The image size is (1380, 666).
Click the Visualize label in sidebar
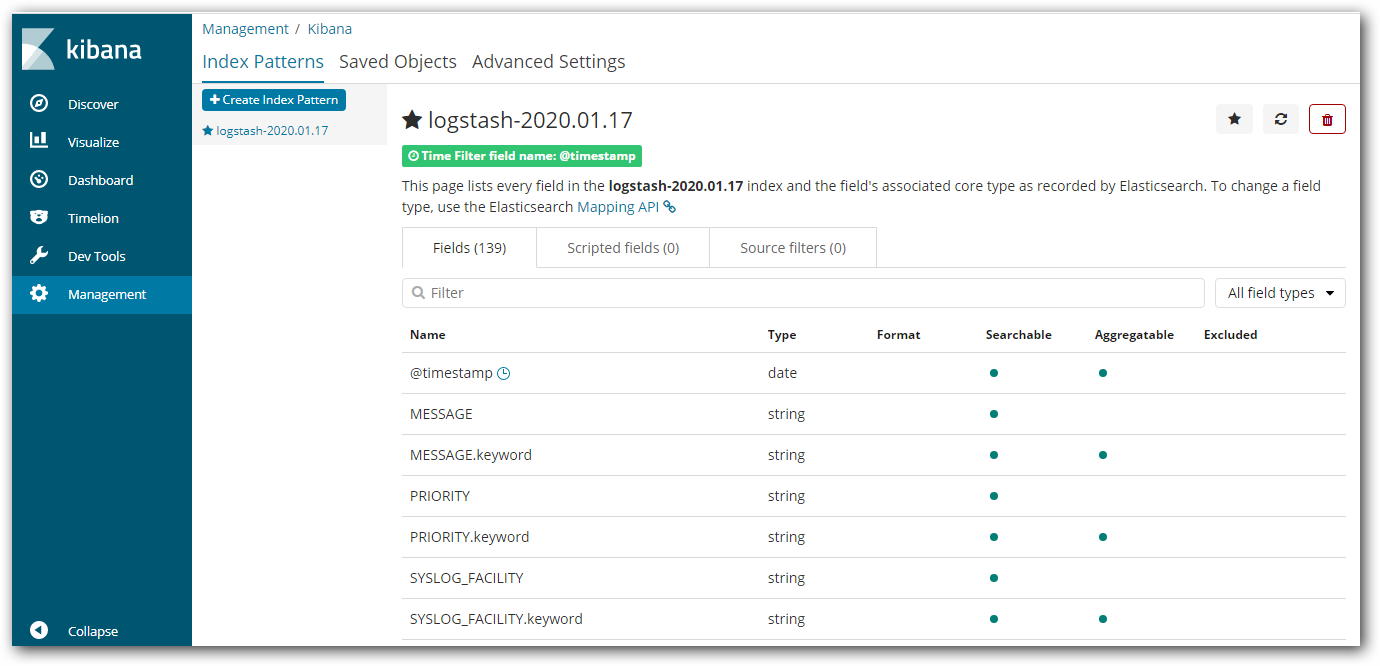(x=94, y=142)
